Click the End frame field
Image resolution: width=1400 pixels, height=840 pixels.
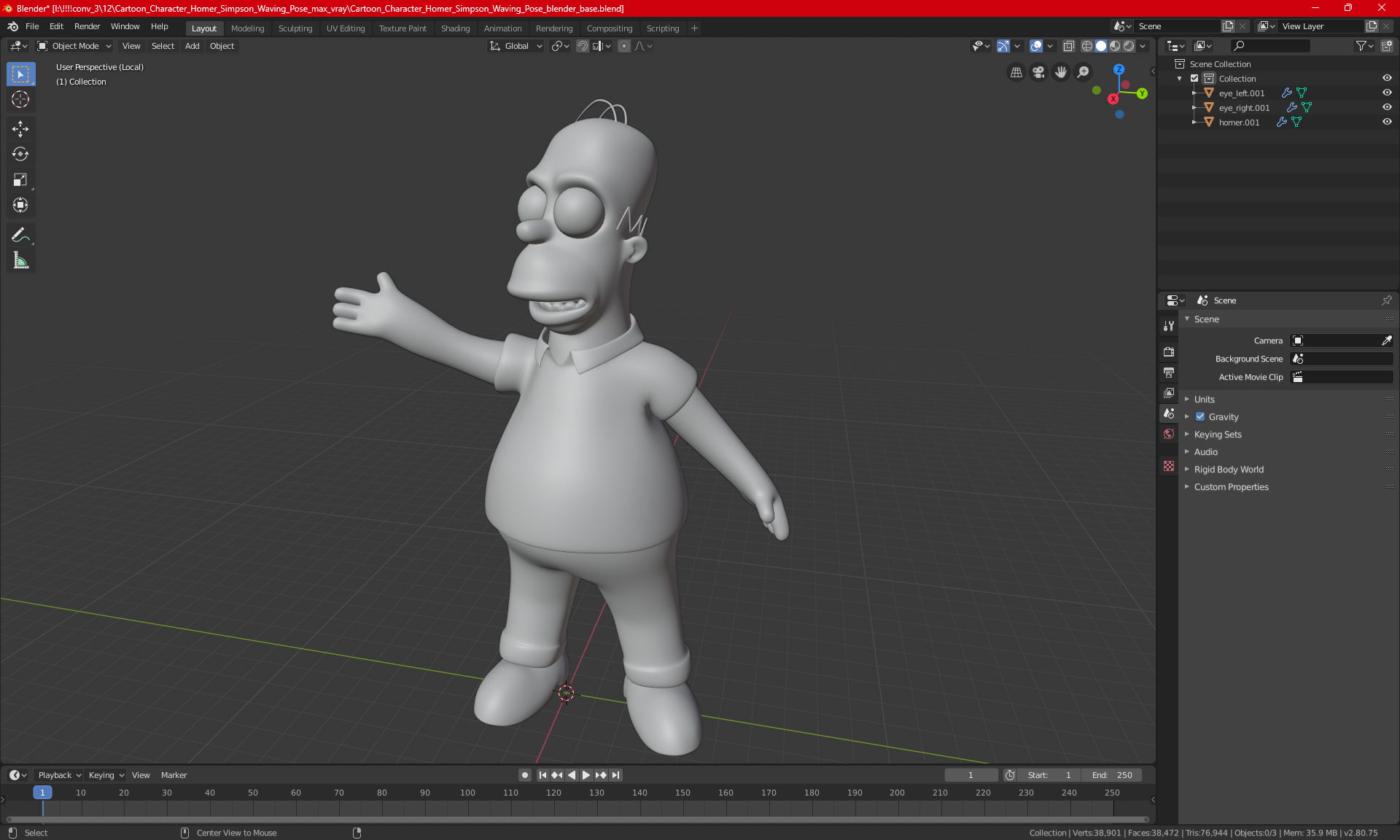tap(1112, 775)
